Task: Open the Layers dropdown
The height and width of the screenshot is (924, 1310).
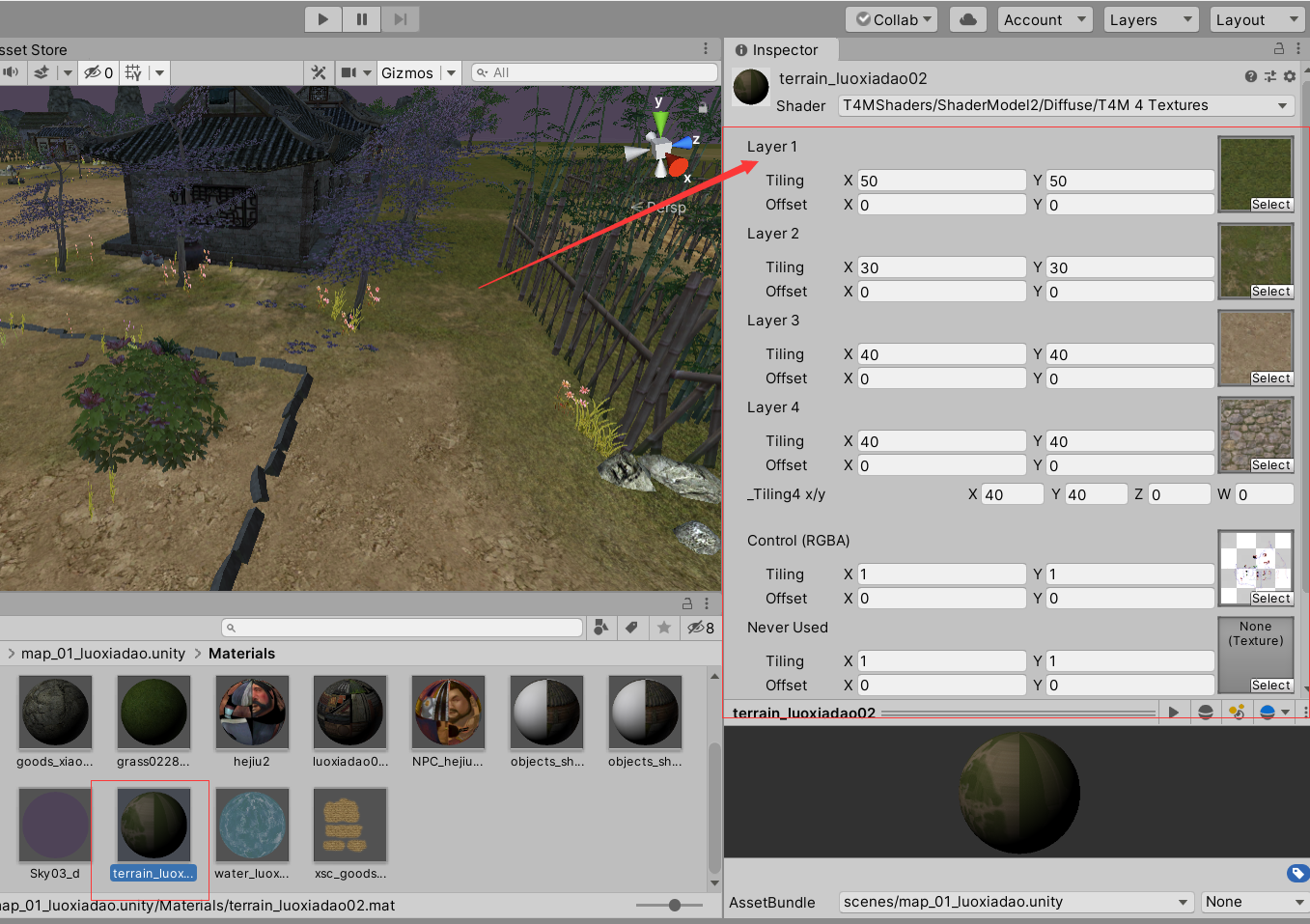Action: pos(1152,19)
